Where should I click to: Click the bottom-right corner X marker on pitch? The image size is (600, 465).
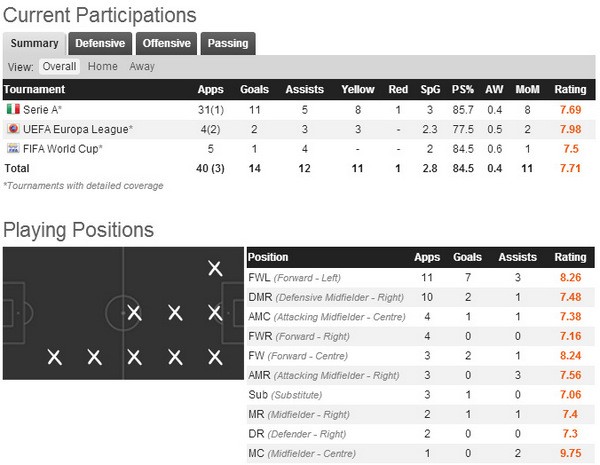coord(215,357)
